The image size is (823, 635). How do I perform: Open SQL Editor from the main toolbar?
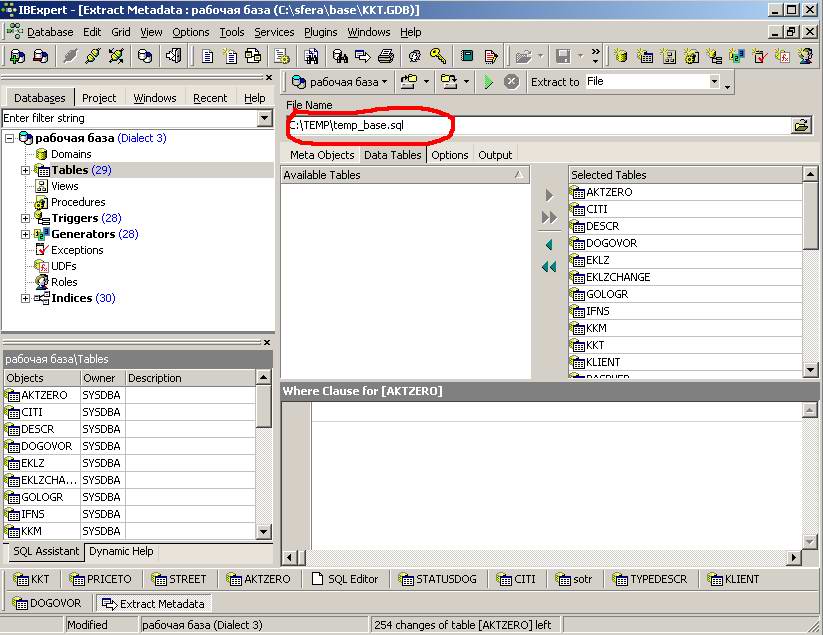[x=208, y=56]
